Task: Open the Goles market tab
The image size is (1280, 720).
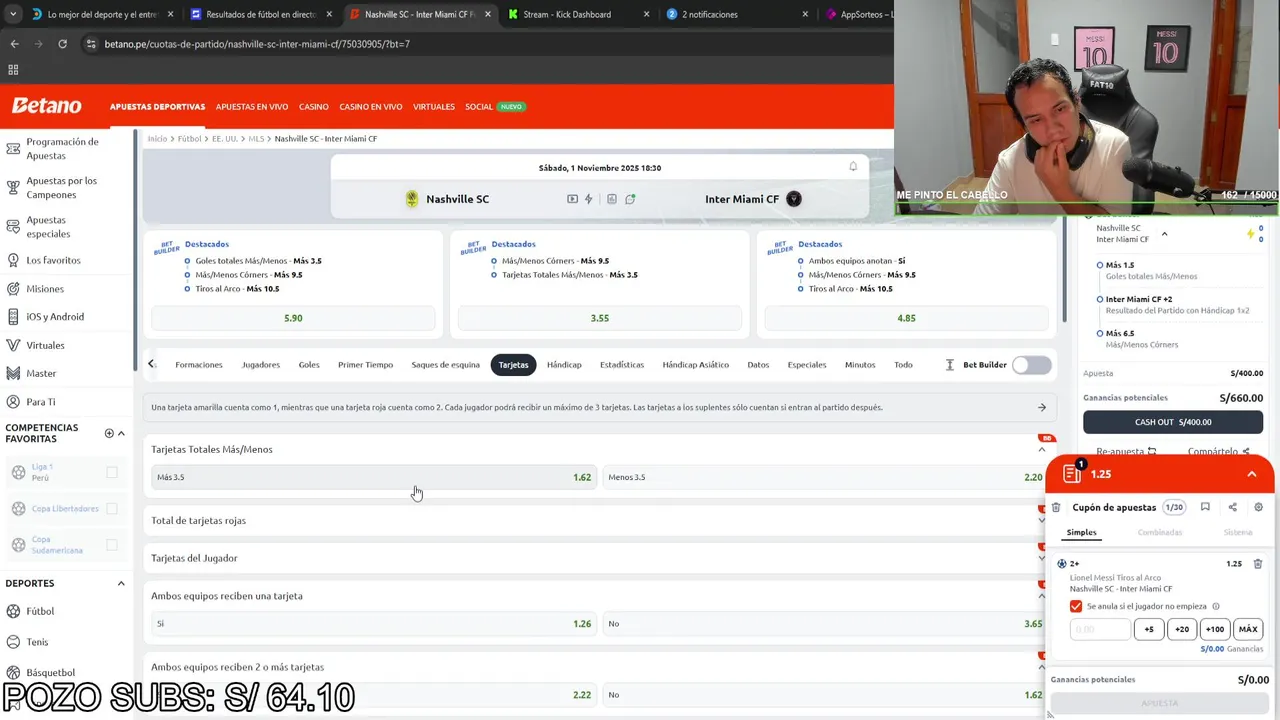Action: coord(309,365)
